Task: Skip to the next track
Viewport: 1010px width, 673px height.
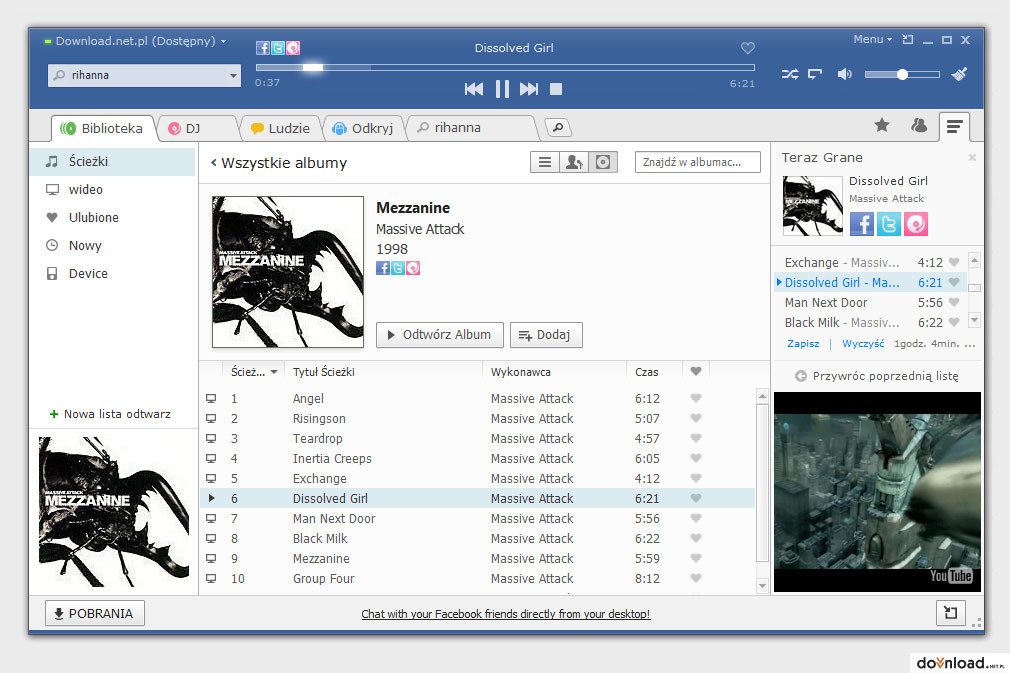Action: [529, 89]
